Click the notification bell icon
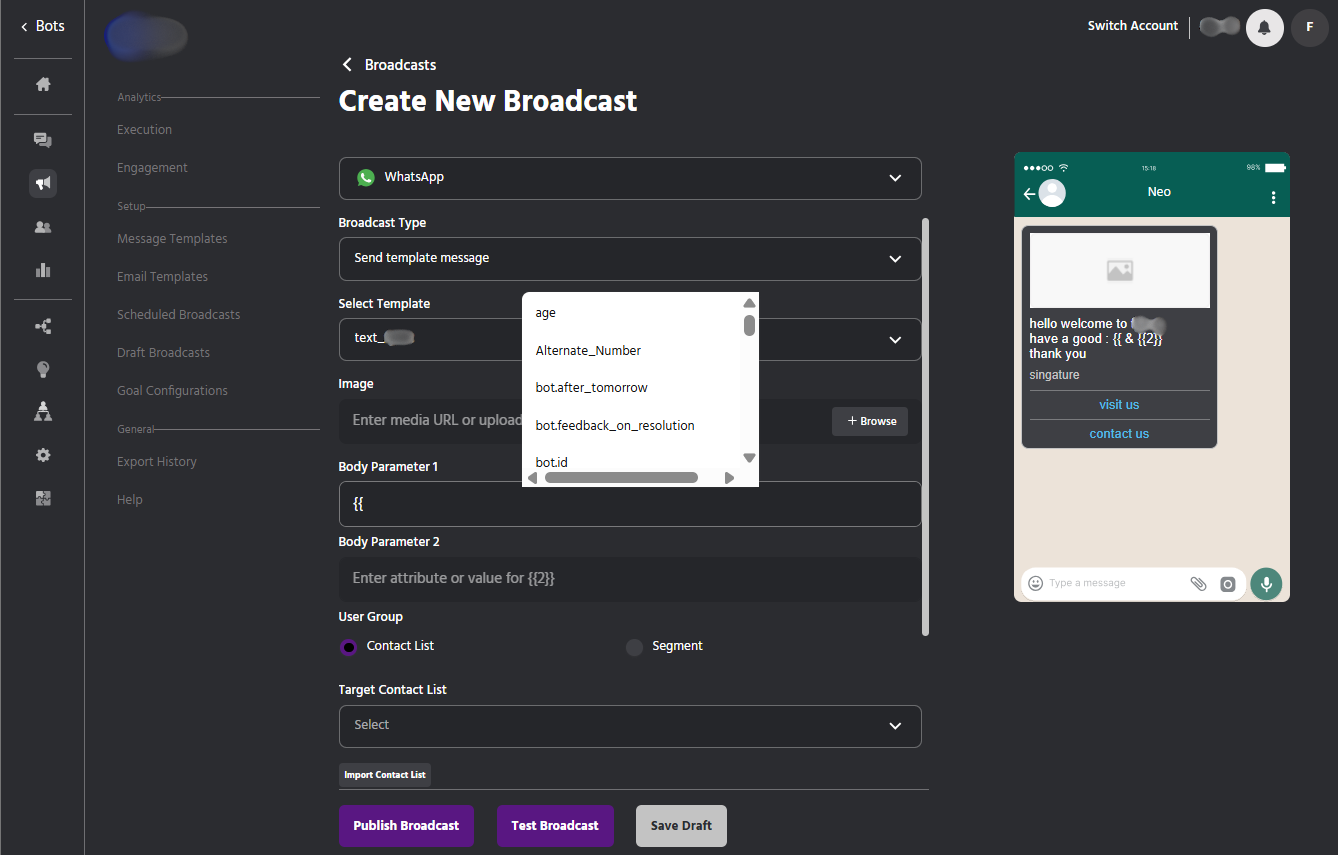The height and width of the screenshot is (855, 1338). 1264,28
